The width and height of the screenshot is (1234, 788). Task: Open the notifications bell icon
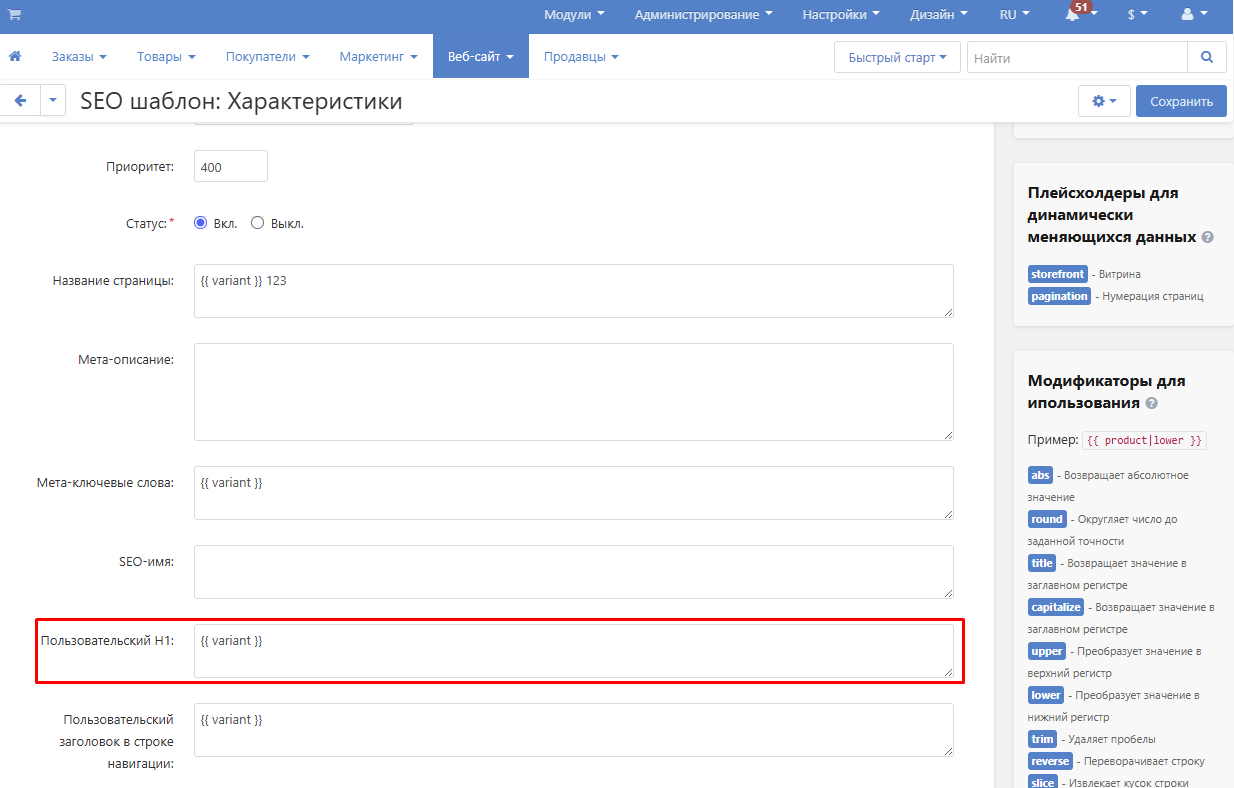1072,15
